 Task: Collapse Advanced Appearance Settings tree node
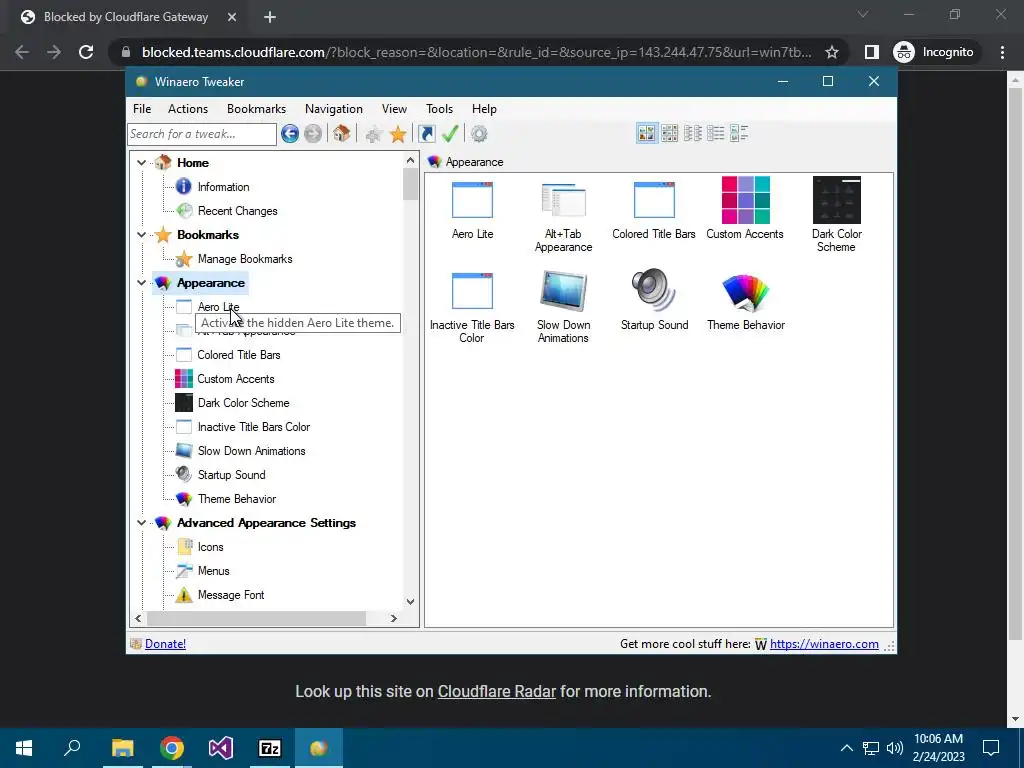(x=142, y=522)
